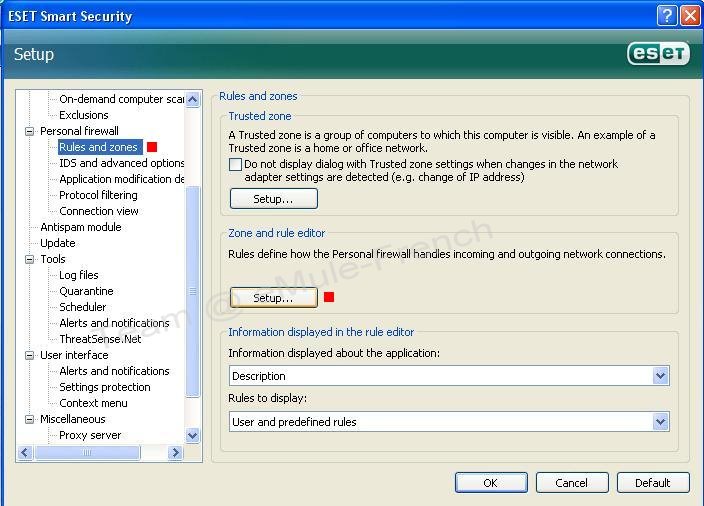This screenshot has width=704, height=506.
Task: Open the 'User and predefined rules' dropdown
Action: tap(449, 422)
